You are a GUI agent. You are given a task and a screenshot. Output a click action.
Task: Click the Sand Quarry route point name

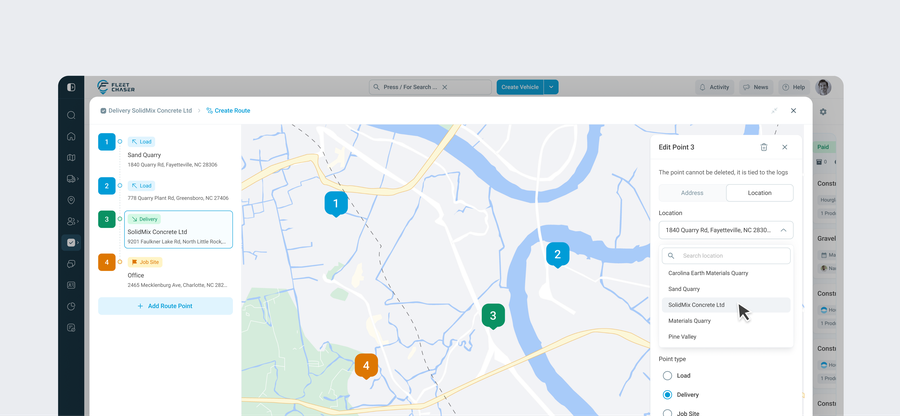(x=144, y=155)
